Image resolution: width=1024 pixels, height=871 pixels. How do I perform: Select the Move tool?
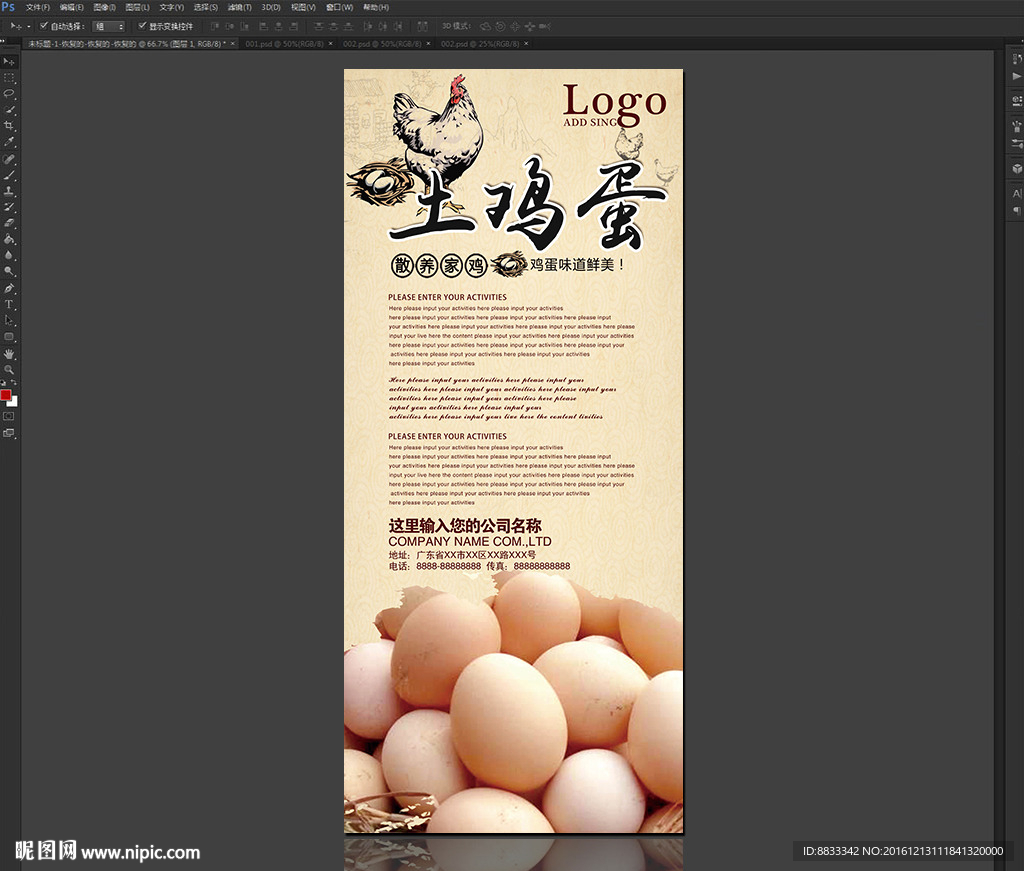(9, 61)
